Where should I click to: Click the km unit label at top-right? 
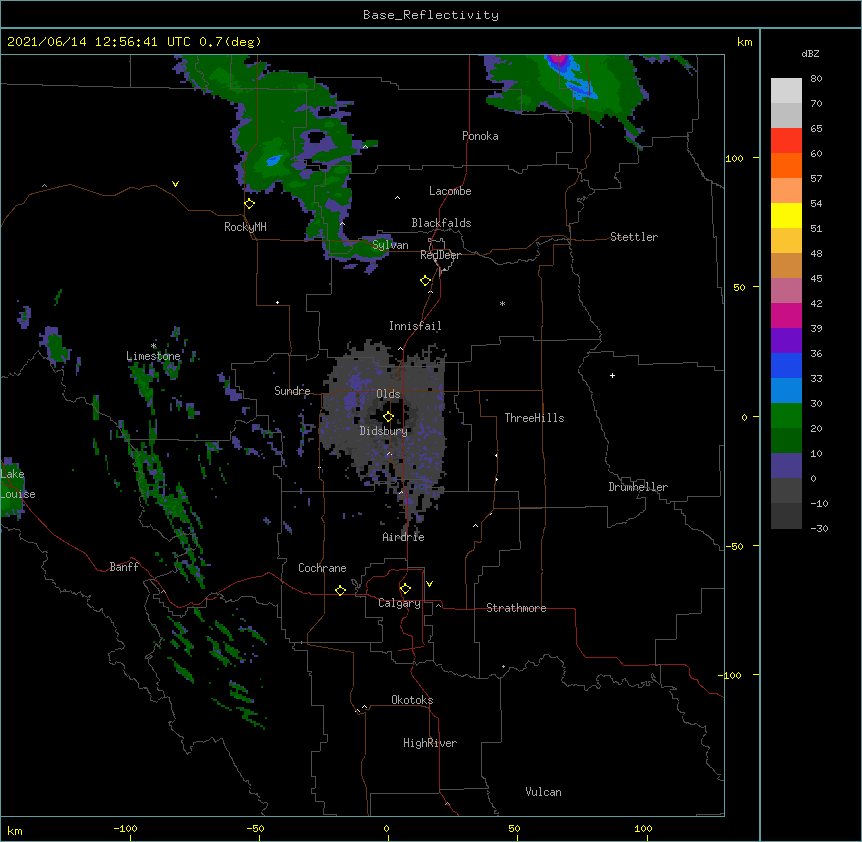click(x=744, y=42)
